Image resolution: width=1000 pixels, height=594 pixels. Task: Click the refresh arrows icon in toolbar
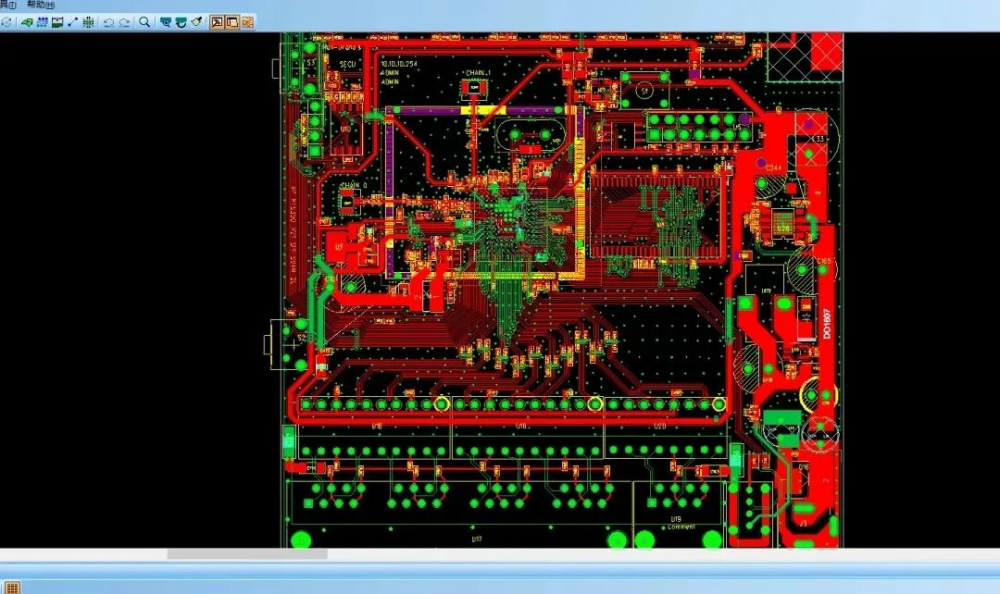point(6,22)
